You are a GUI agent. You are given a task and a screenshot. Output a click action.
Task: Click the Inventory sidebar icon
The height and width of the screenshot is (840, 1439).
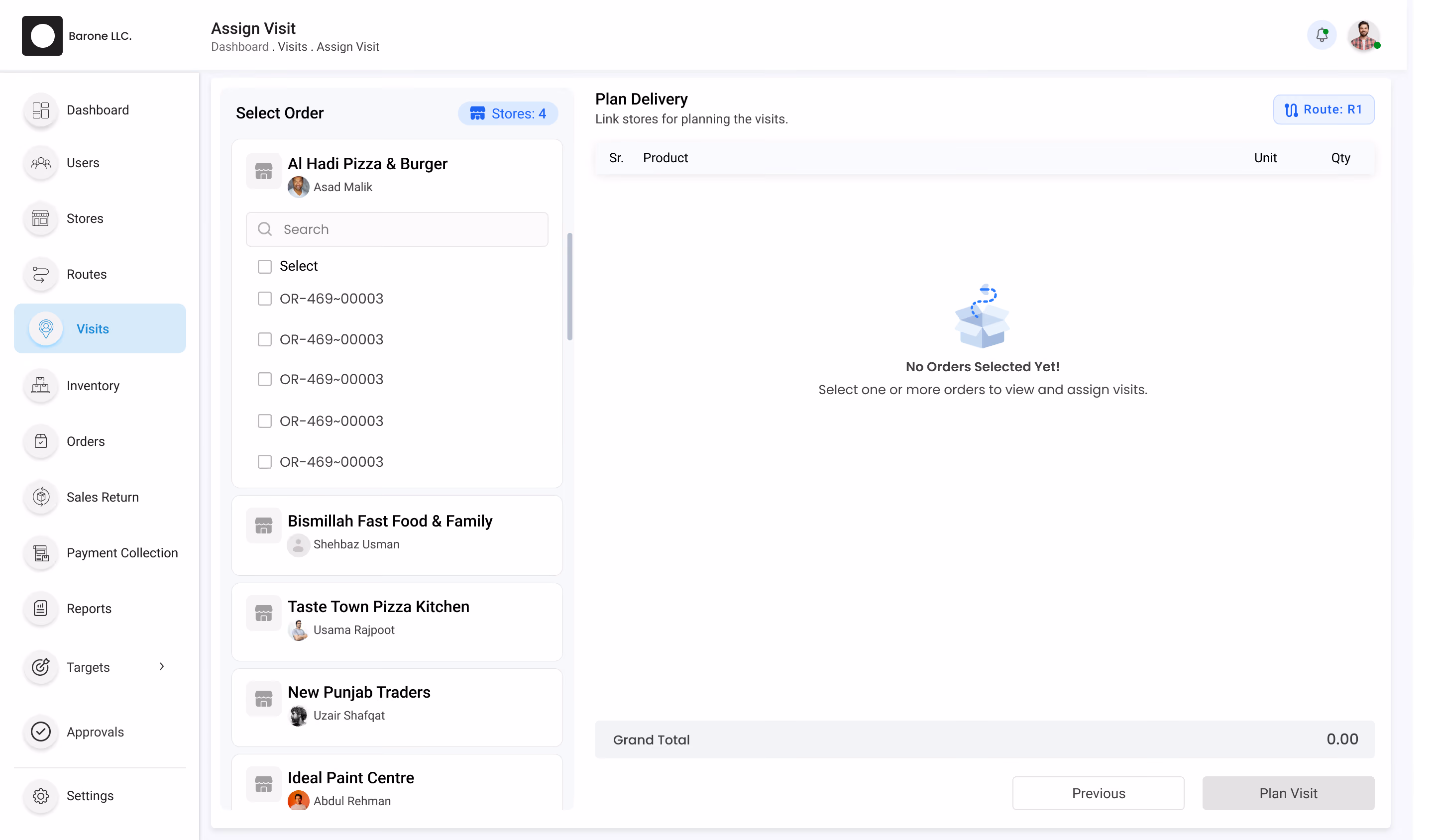[x=40, y=386]
